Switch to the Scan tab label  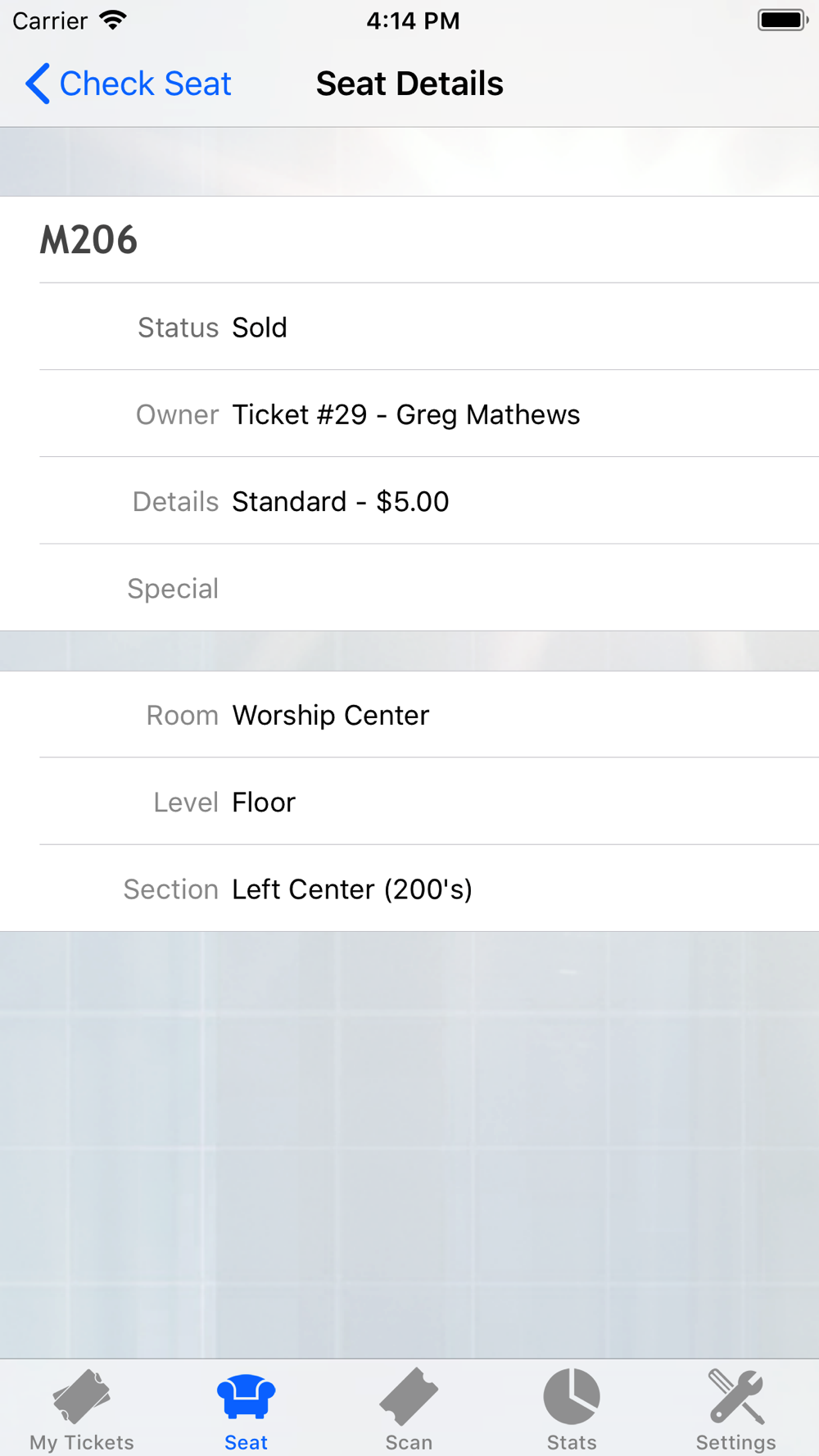pyautogui.click(x=409, y=1442)
